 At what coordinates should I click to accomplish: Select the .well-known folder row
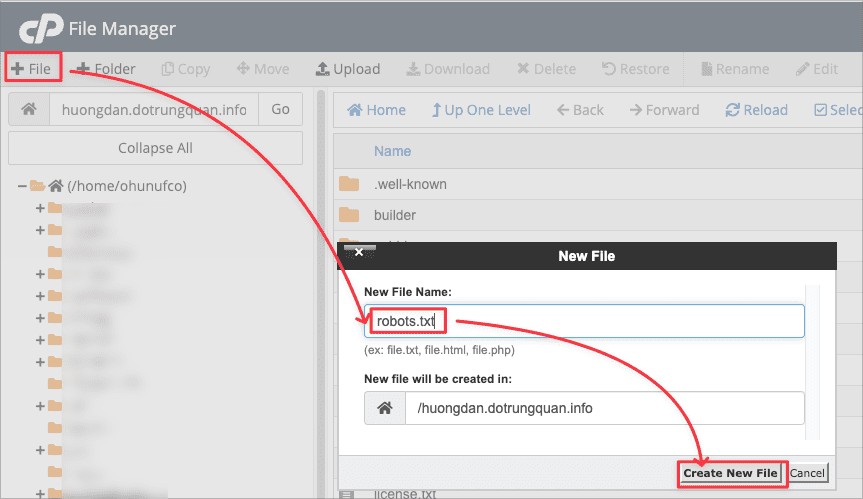[x=598, y=184]
